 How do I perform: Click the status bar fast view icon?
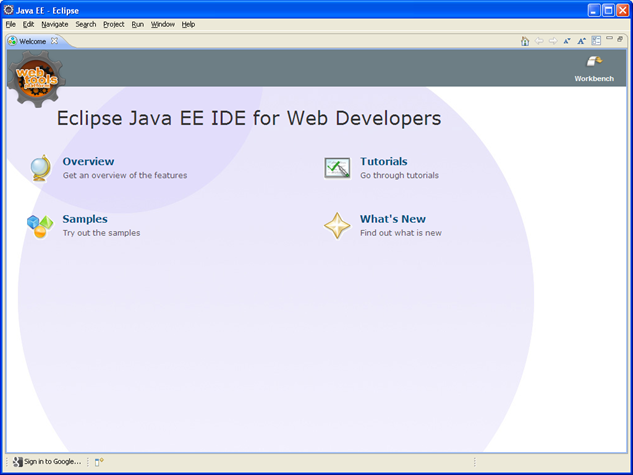[99, 462]
